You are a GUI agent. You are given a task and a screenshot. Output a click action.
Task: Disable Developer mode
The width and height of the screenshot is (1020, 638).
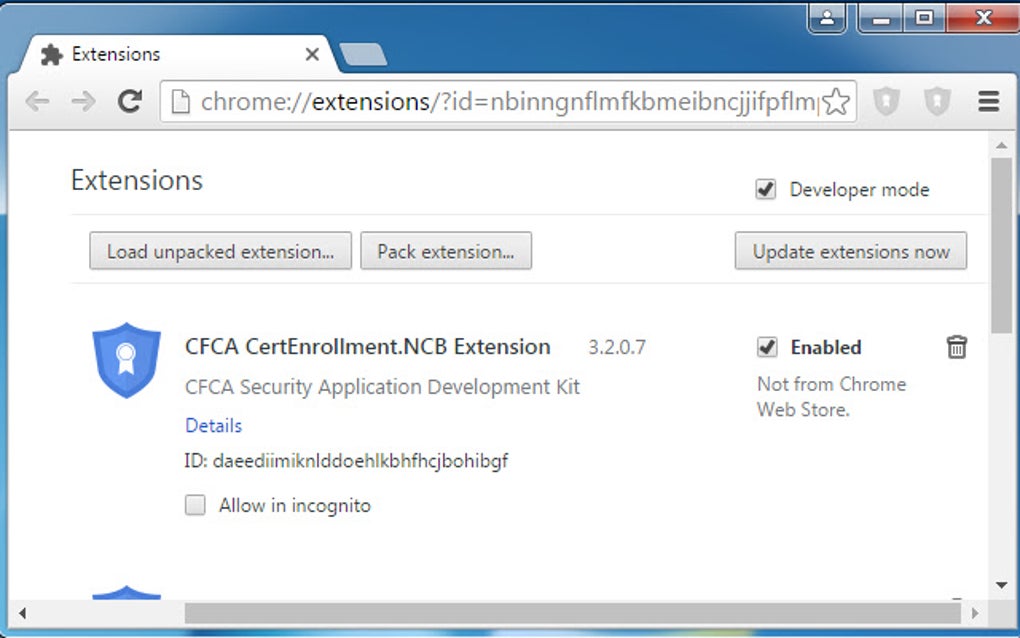[x=766, y=189]
